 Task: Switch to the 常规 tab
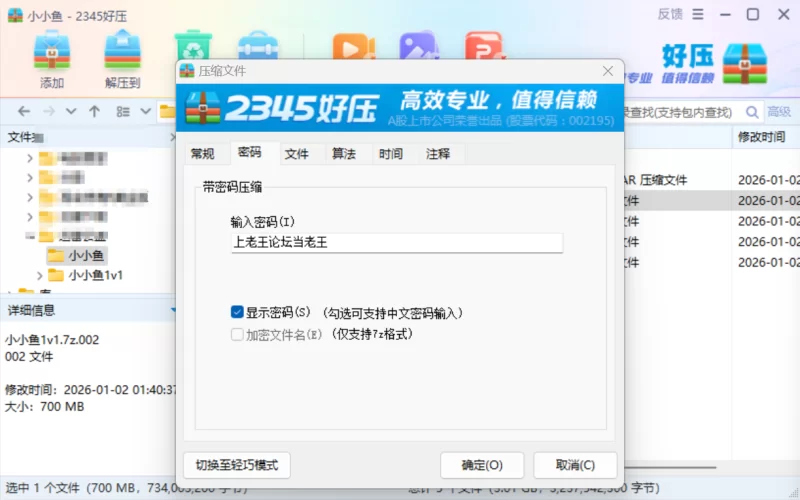pos(203,154)
